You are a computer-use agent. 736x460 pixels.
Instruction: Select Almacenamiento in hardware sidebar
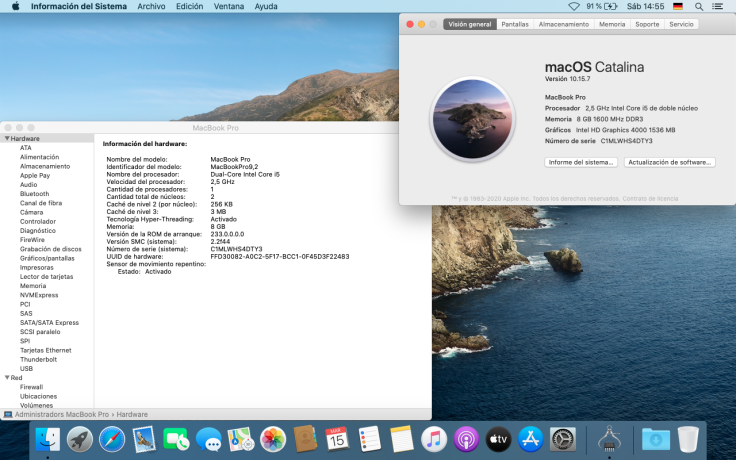(x=45, y=166)
